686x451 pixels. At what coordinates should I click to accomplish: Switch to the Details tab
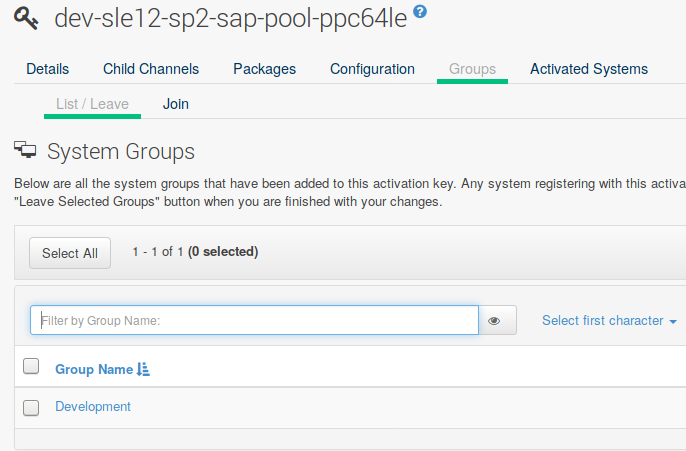pos(47,69)
